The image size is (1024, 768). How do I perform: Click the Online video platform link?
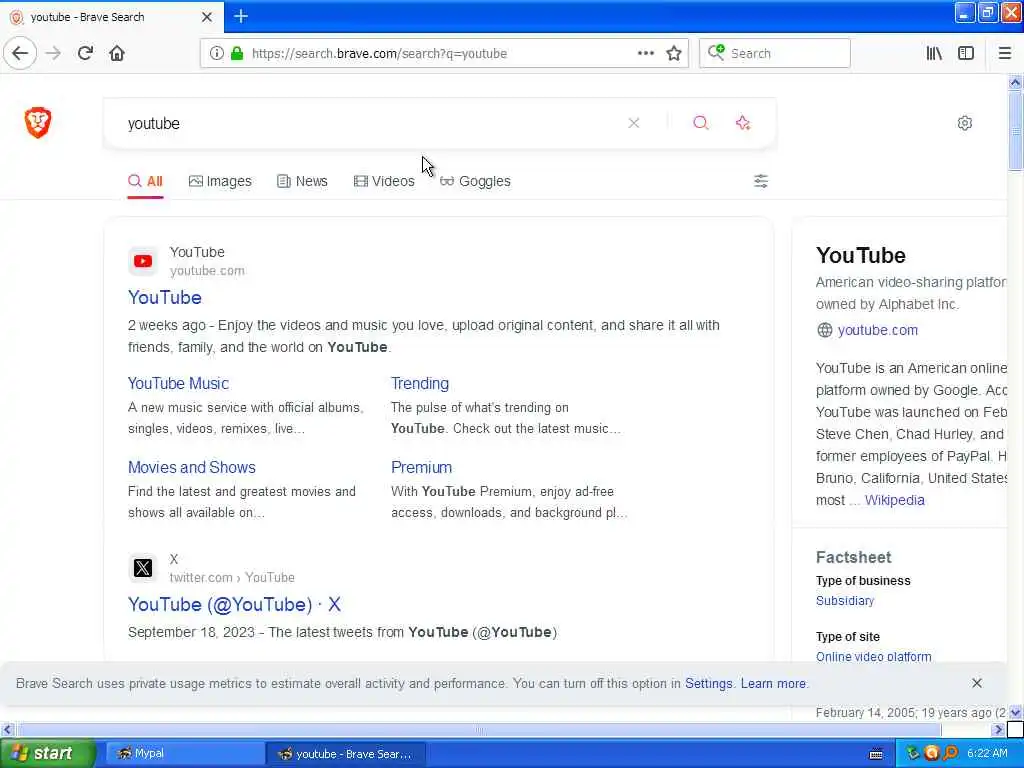[874, 656]
